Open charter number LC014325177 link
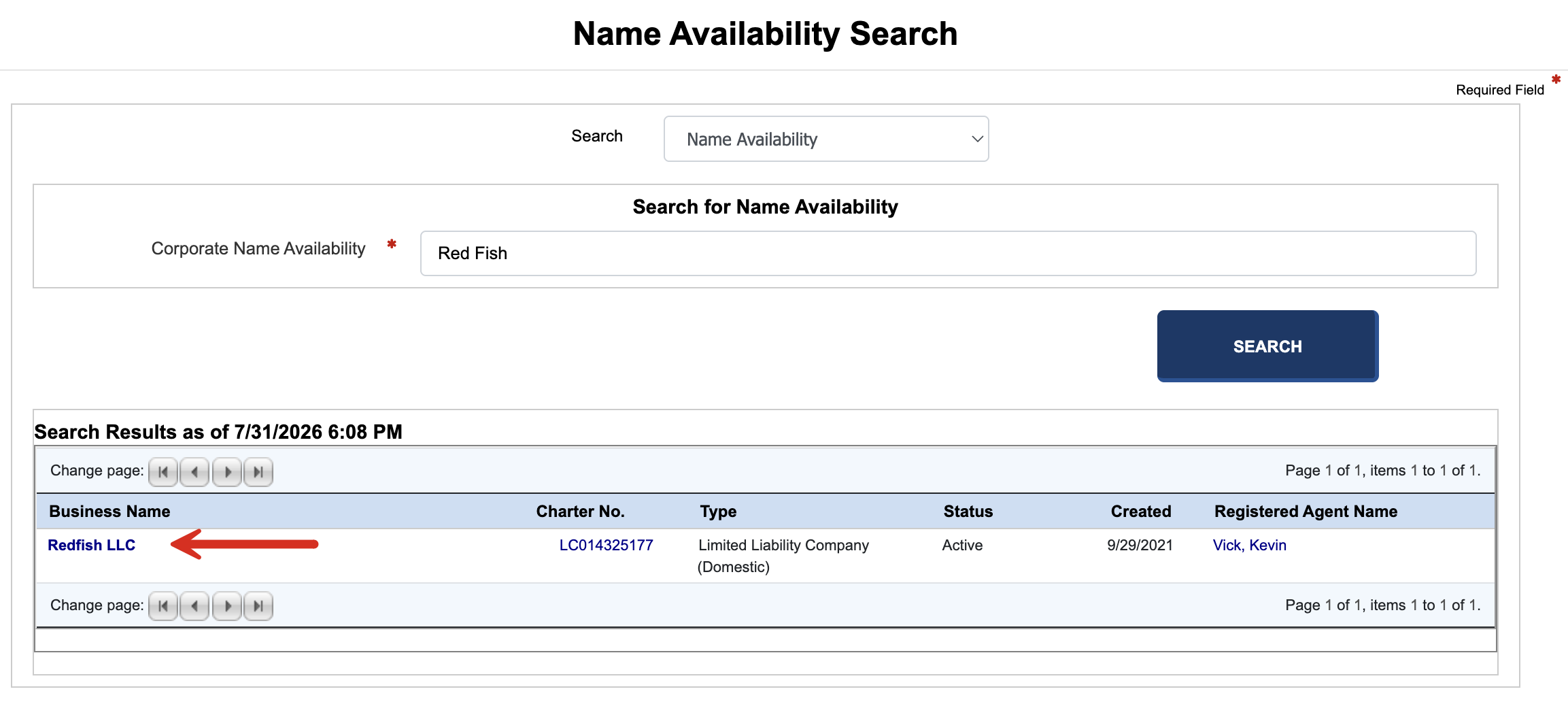The width and height of the screenshot is (1568, 702). coord(606,545)
